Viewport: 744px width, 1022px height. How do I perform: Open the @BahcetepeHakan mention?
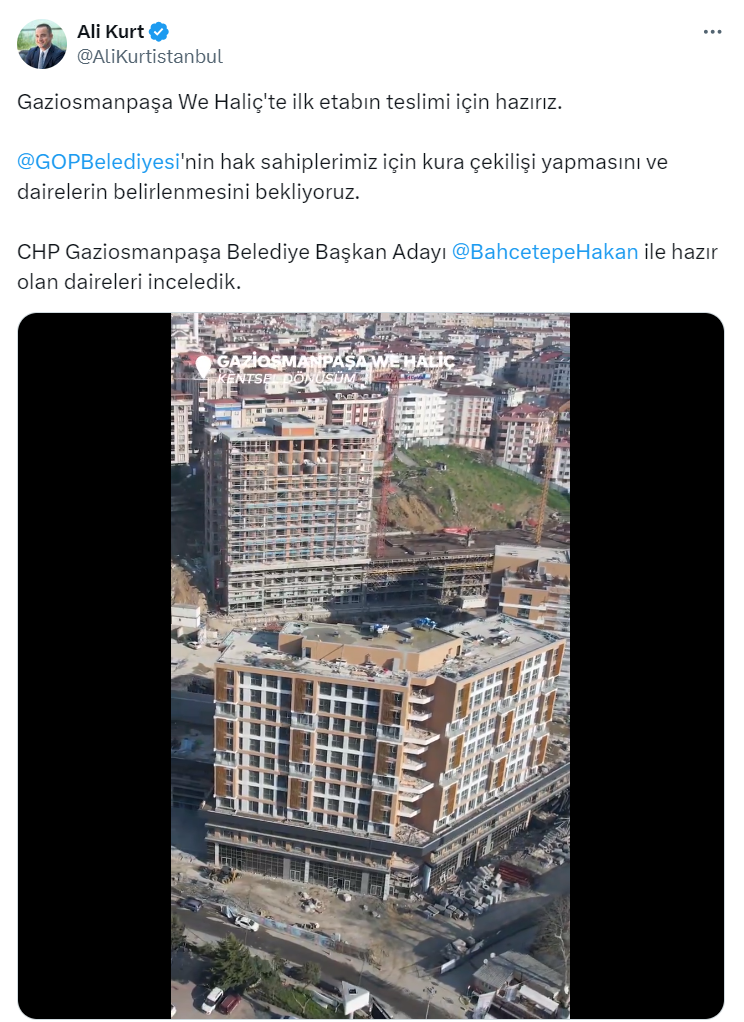coord(544,252)
